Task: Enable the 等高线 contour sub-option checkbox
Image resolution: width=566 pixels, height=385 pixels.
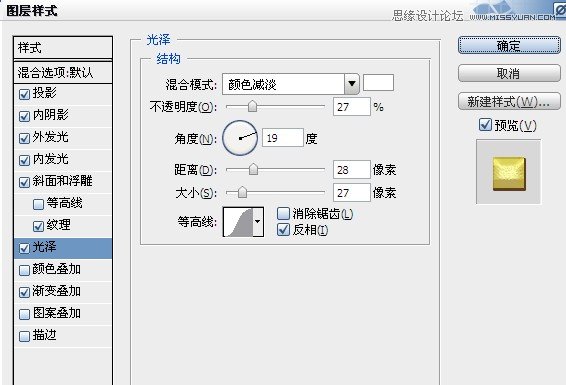Action: (x=38, y=205)
